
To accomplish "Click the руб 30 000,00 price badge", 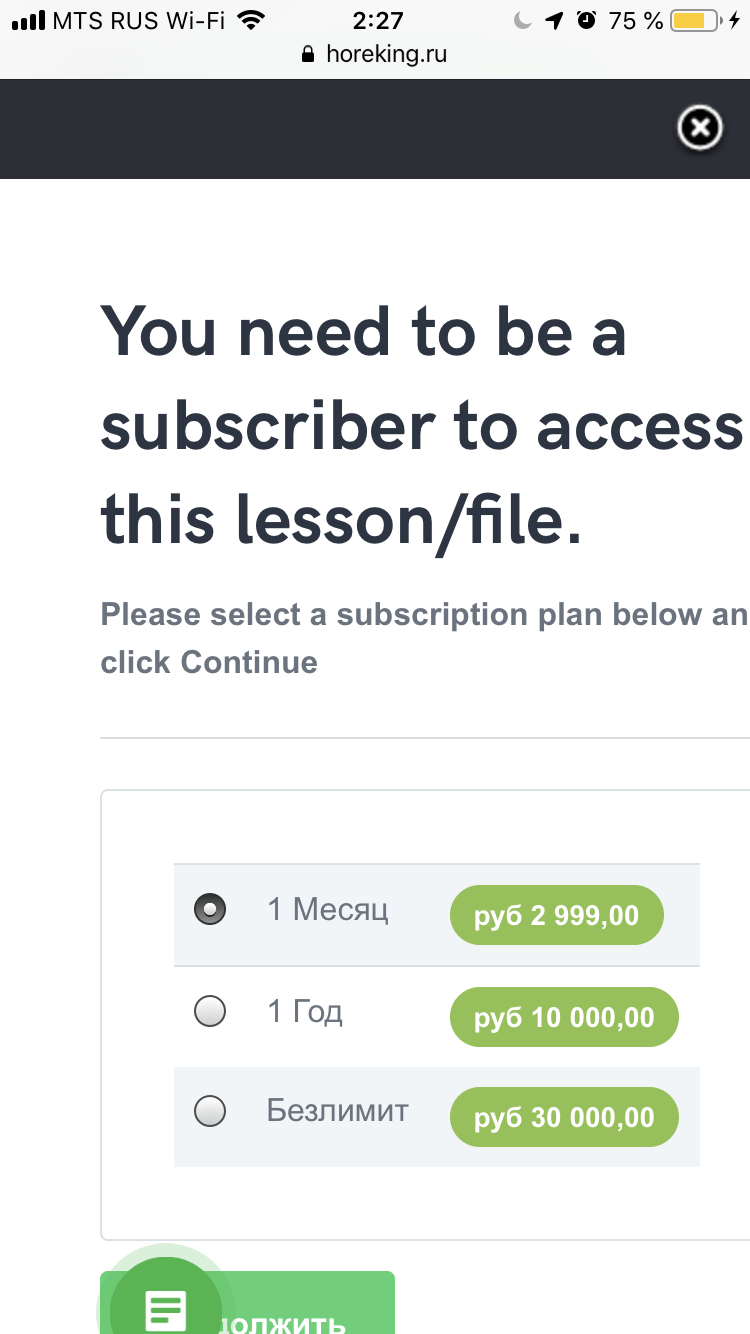I will point(564,1117).
